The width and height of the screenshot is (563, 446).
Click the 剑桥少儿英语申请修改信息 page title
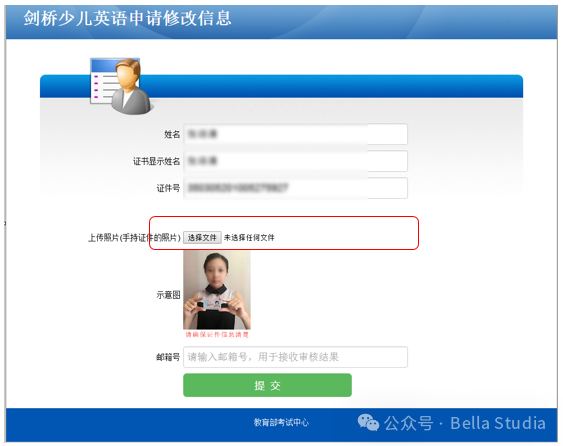tap(127, 18)
